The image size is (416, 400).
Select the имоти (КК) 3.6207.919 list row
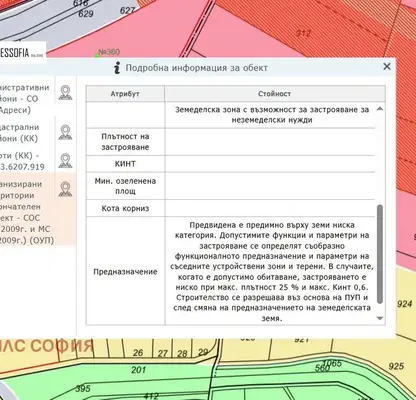coord(27,161)
